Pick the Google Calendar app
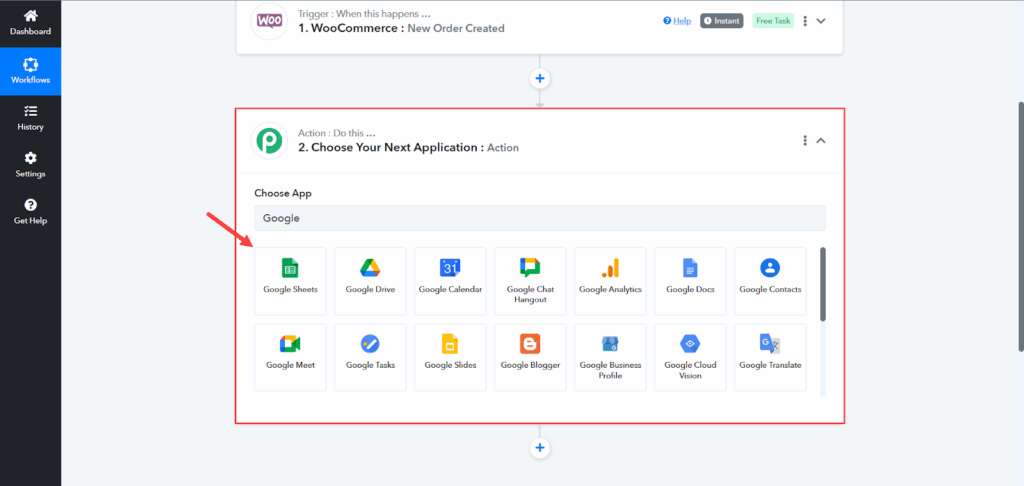This screenshot has height=486, width=1024. [x=450, y=281]
